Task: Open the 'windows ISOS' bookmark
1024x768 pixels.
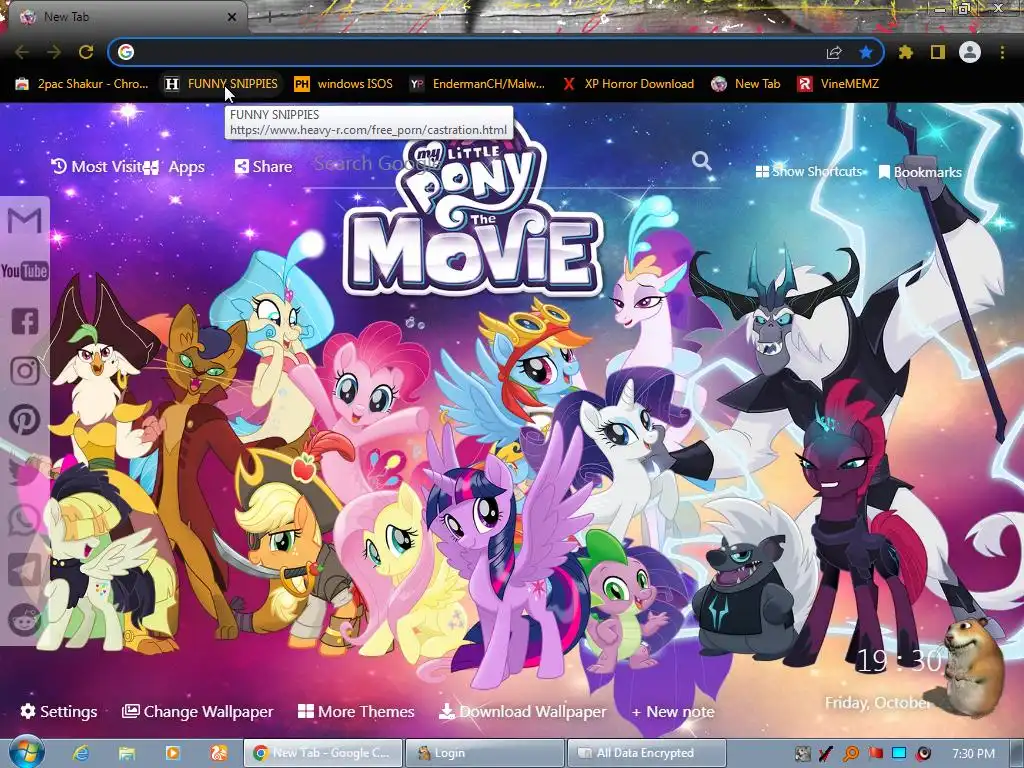Action: point(344,84)
